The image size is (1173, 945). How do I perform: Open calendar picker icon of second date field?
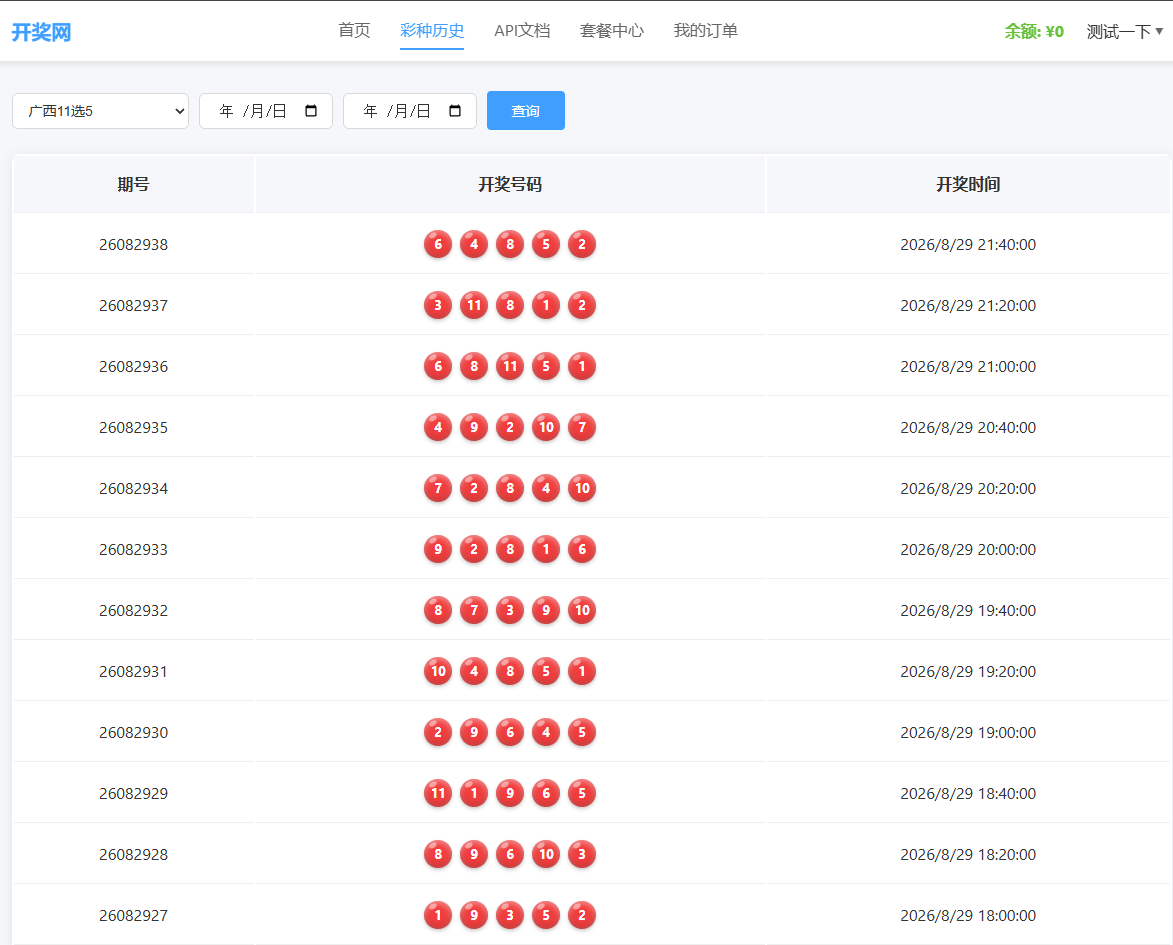455,111
